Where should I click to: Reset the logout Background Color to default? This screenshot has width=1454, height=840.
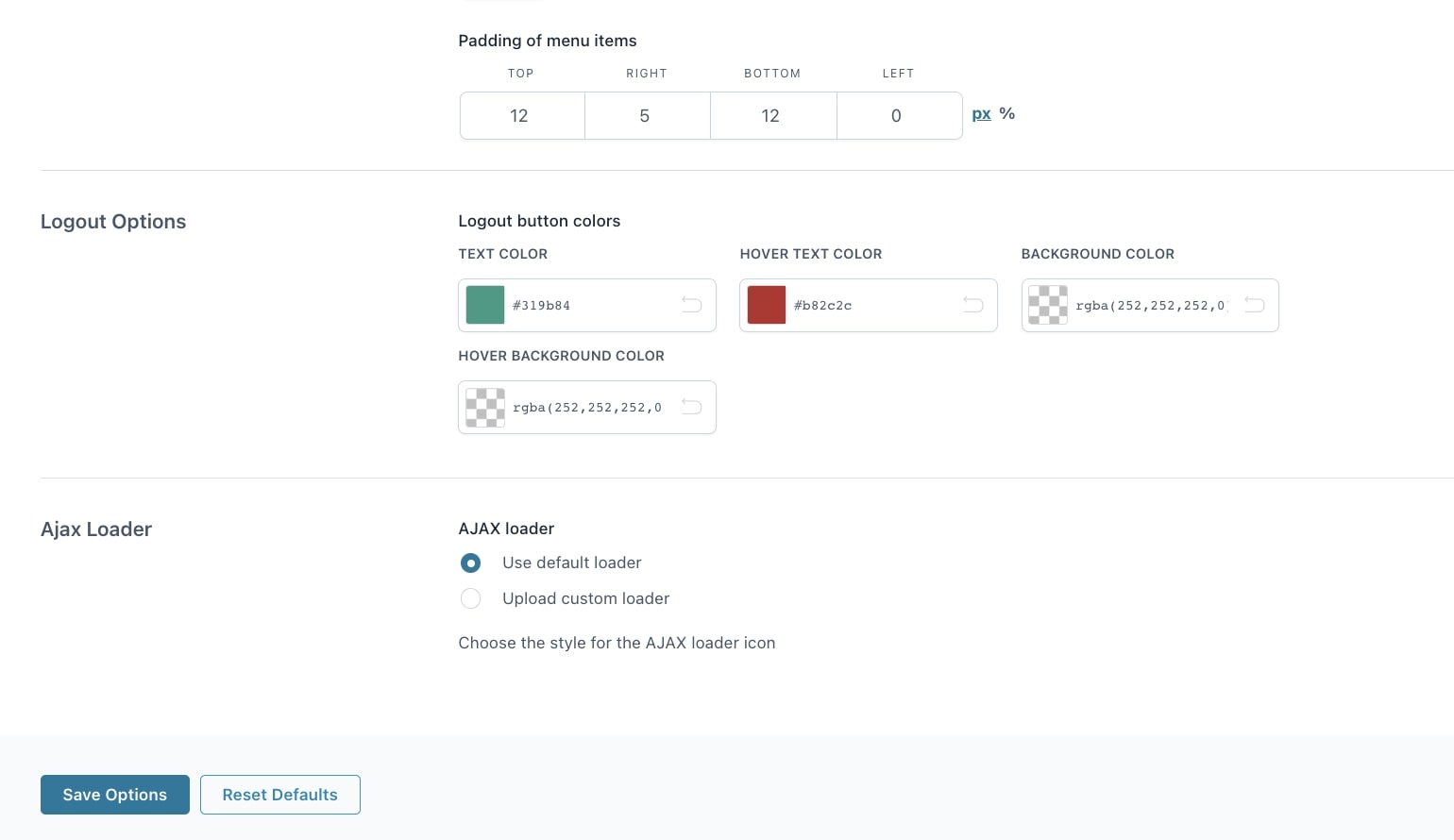coord(1254,305)
